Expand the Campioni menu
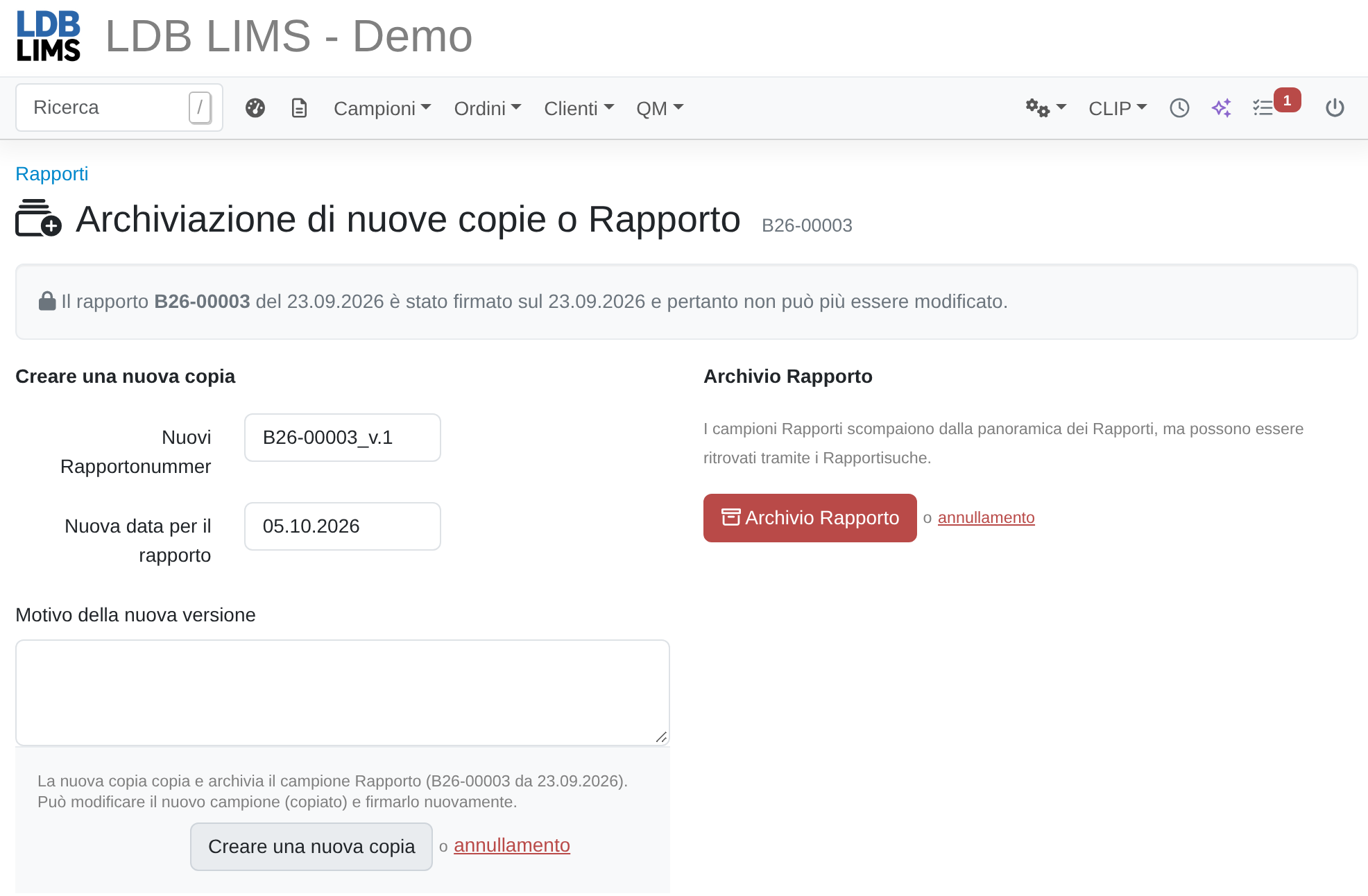1368x896 pixels. coord(382,108)
